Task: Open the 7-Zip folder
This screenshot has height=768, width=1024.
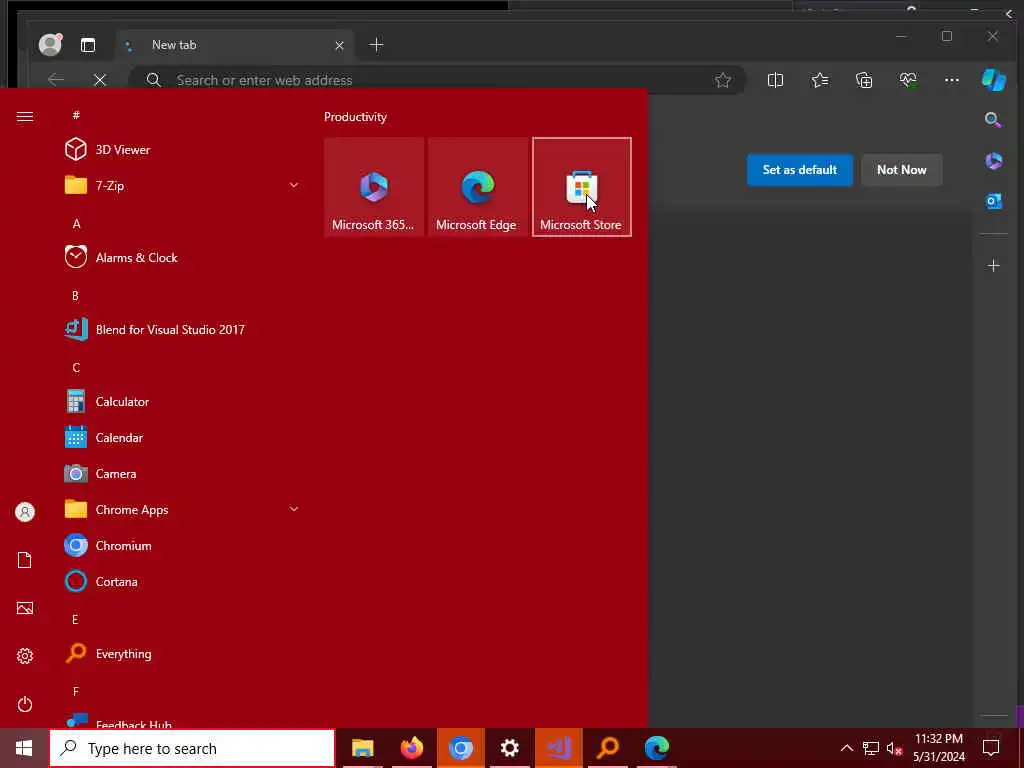Action: [x=183, y=185]
